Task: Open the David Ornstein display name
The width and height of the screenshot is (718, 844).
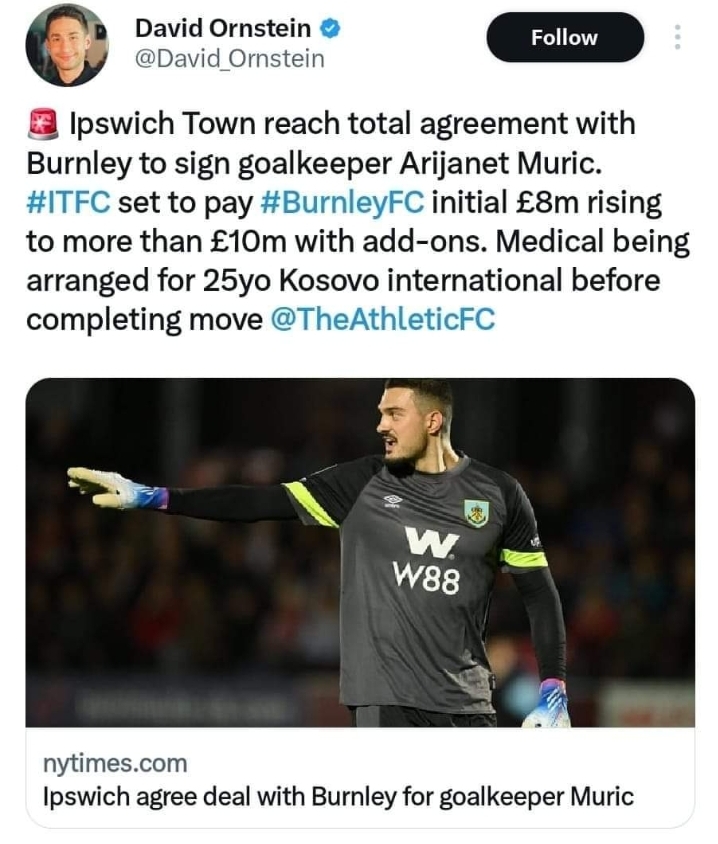Action: click(223, 29)
